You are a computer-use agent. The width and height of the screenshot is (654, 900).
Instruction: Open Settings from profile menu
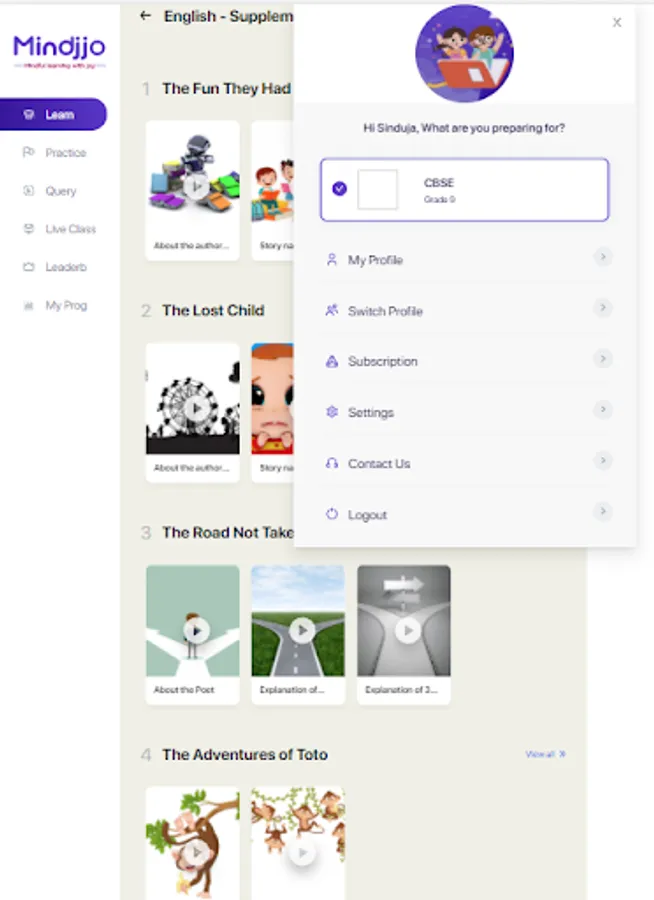tap(370, 412)
